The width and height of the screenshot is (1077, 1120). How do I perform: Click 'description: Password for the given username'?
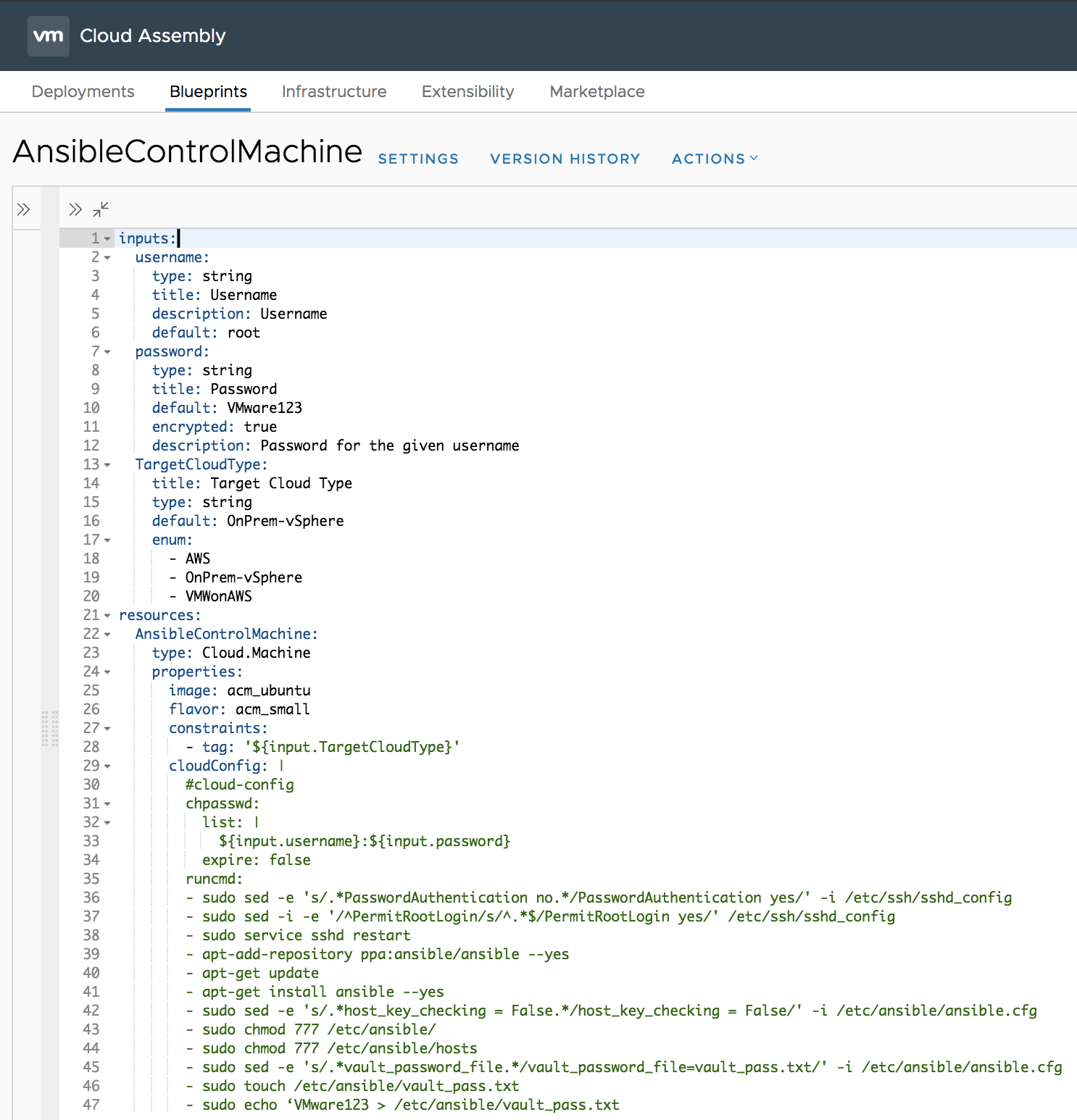click(336, 446)
